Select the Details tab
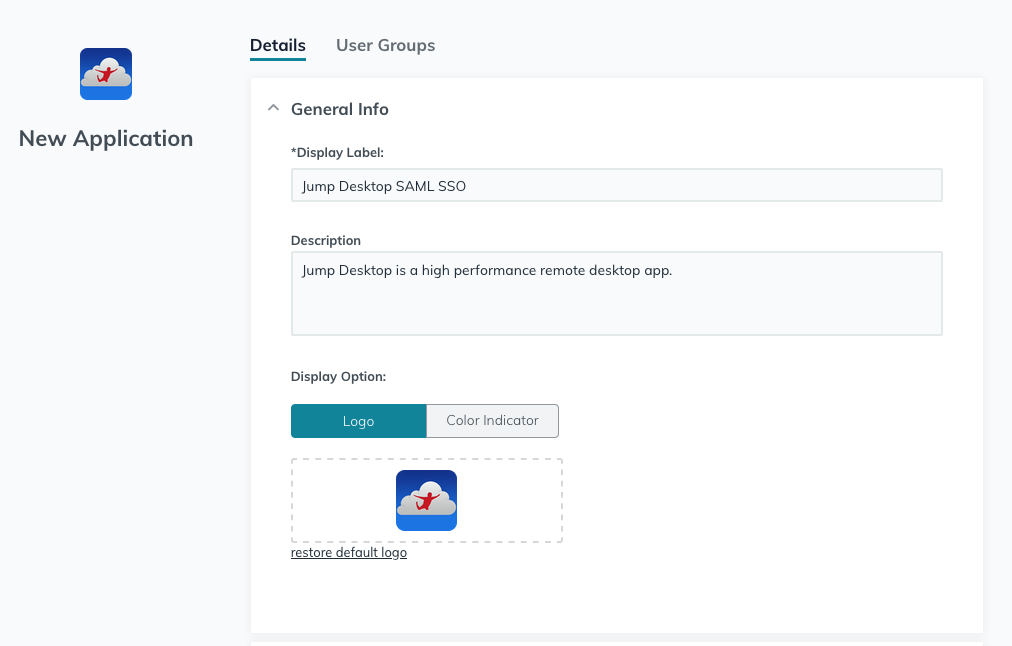This screenshot has height=646, width=1012. click(x=278, y=45)
